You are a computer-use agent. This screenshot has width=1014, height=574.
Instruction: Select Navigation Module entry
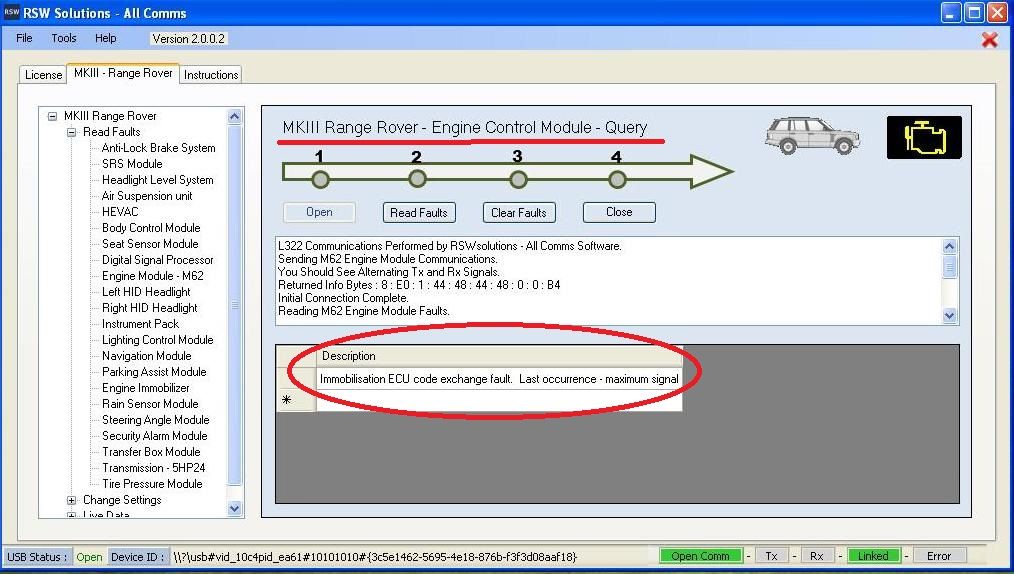click(x=146, y=356)
